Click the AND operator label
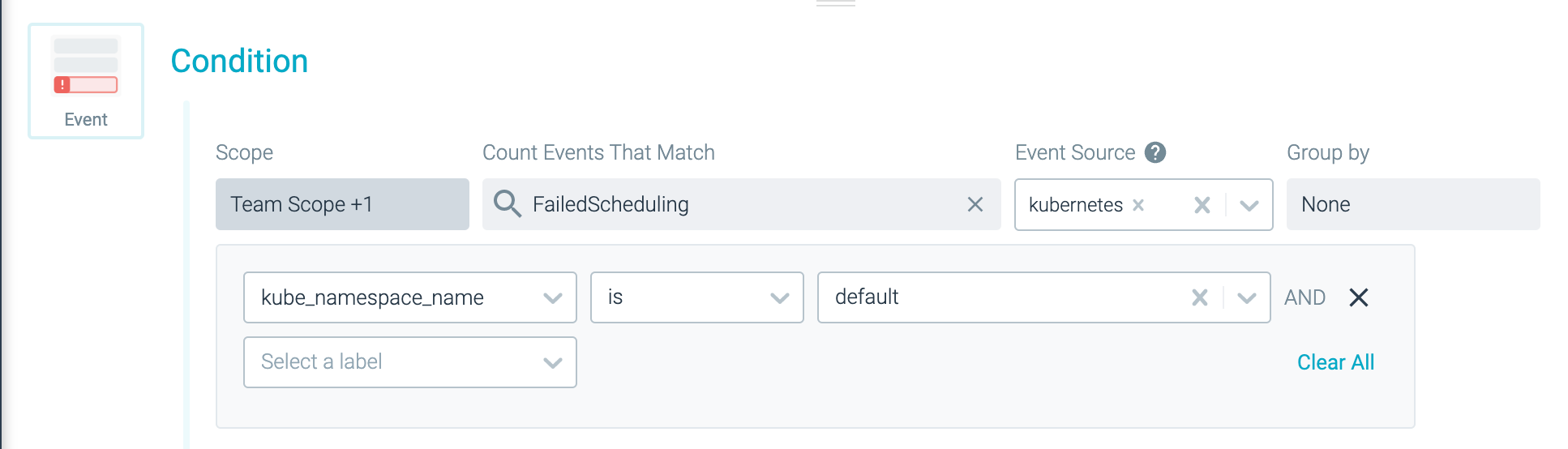 [1305, 297]
